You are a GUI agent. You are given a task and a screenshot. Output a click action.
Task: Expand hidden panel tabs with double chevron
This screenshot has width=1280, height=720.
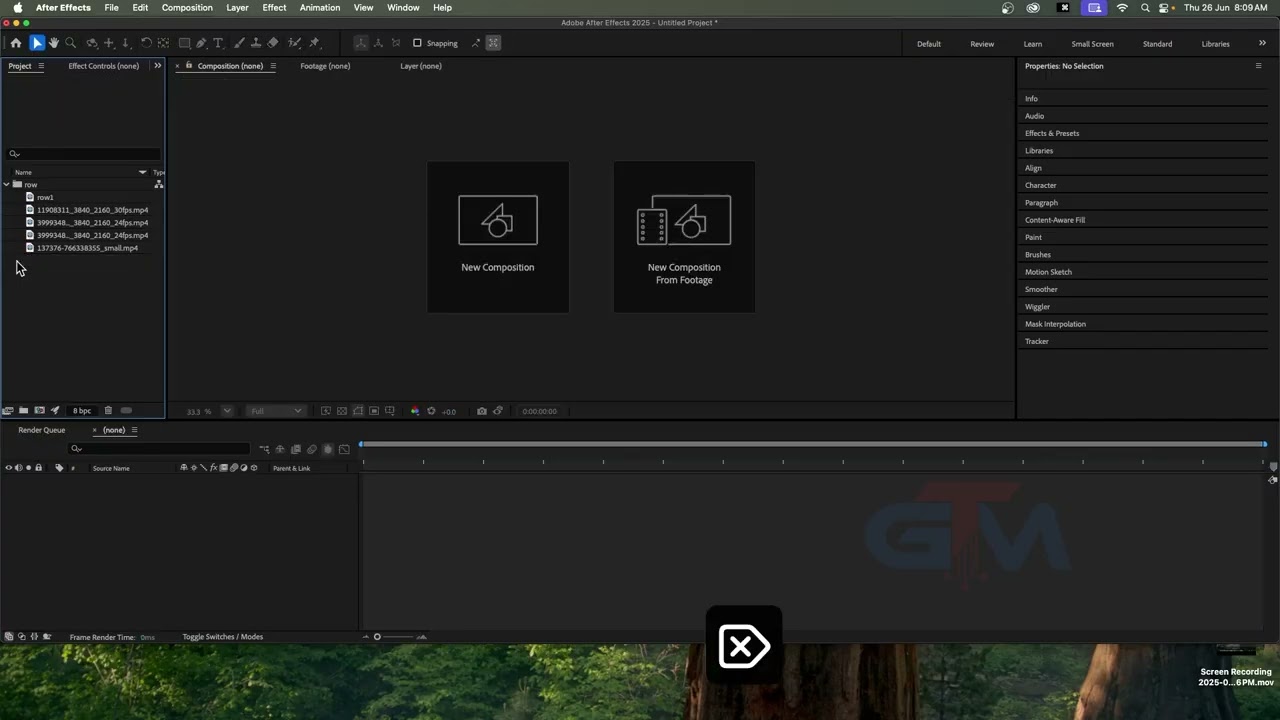click(157, 66)
